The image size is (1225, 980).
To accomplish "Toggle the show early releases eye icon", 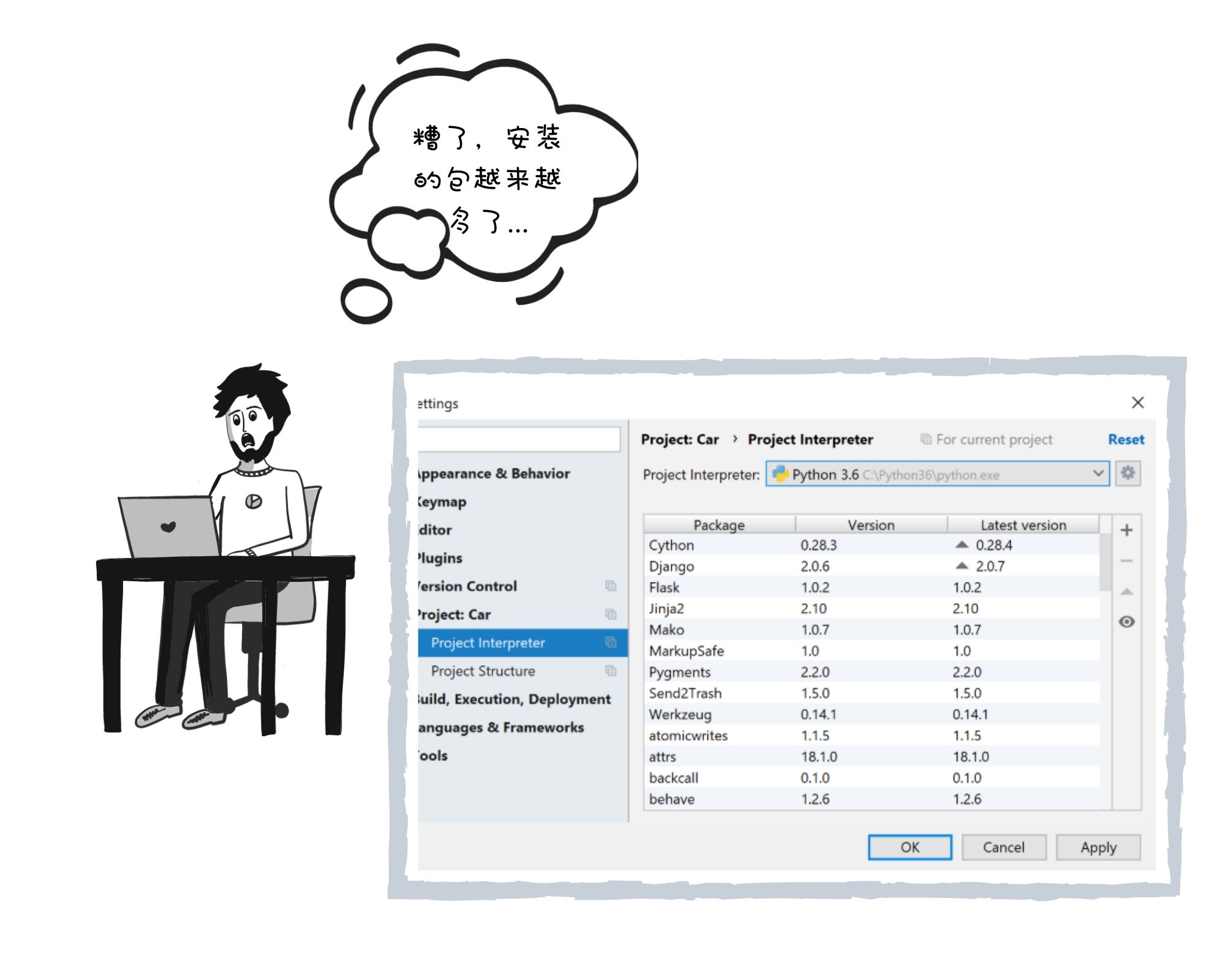I will (x=1126, y=622).
